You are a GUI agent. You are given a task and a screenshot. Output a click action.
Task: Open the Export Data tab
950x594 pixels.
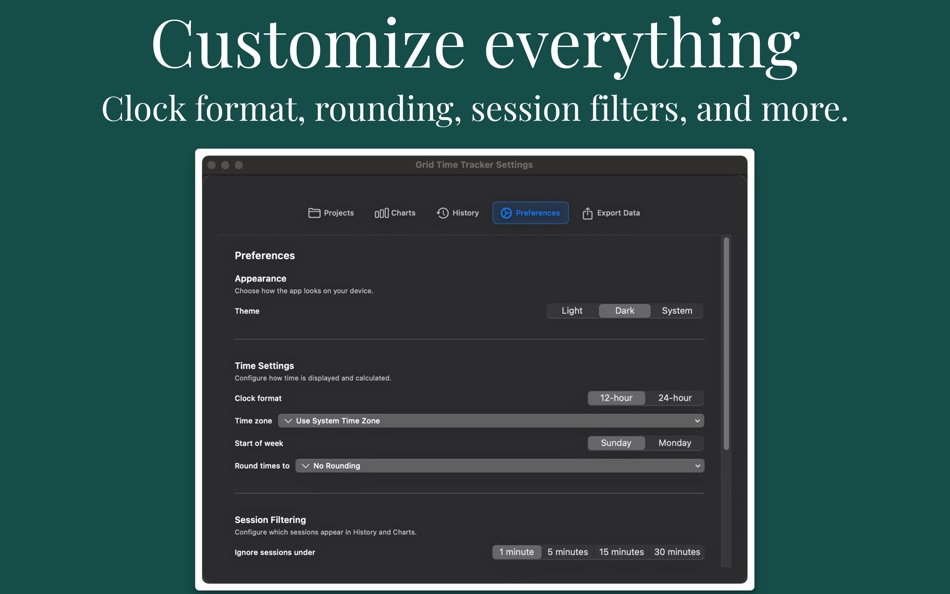click(611, 213)
